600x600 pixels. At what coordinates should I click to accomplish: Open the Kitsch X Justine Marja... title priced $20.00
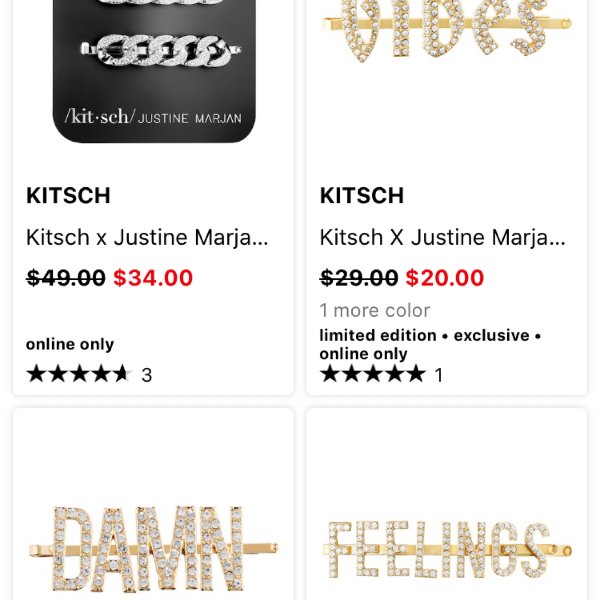443,237
